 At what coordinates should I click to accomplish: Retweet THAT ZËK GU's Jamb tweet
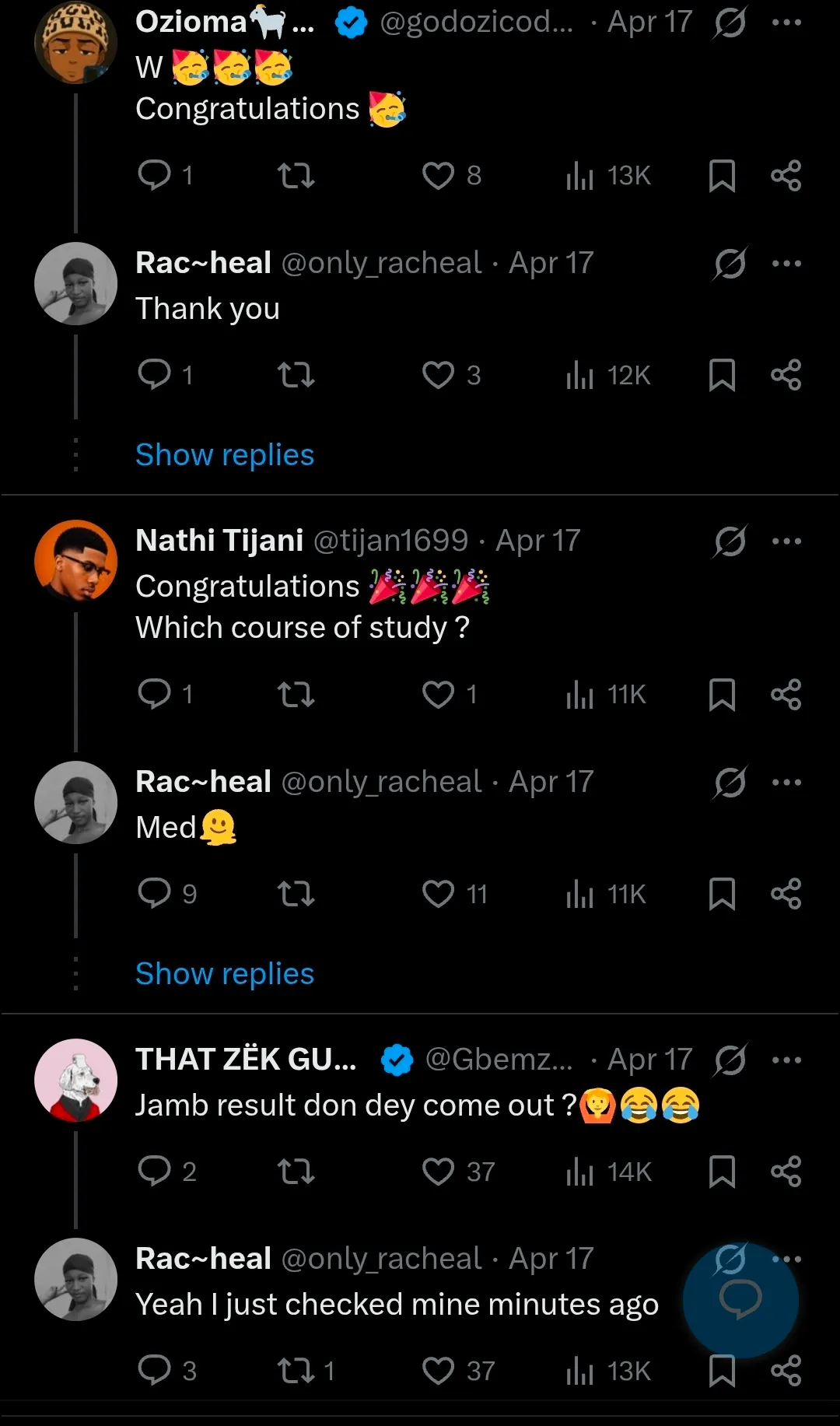click(296, 1172)
